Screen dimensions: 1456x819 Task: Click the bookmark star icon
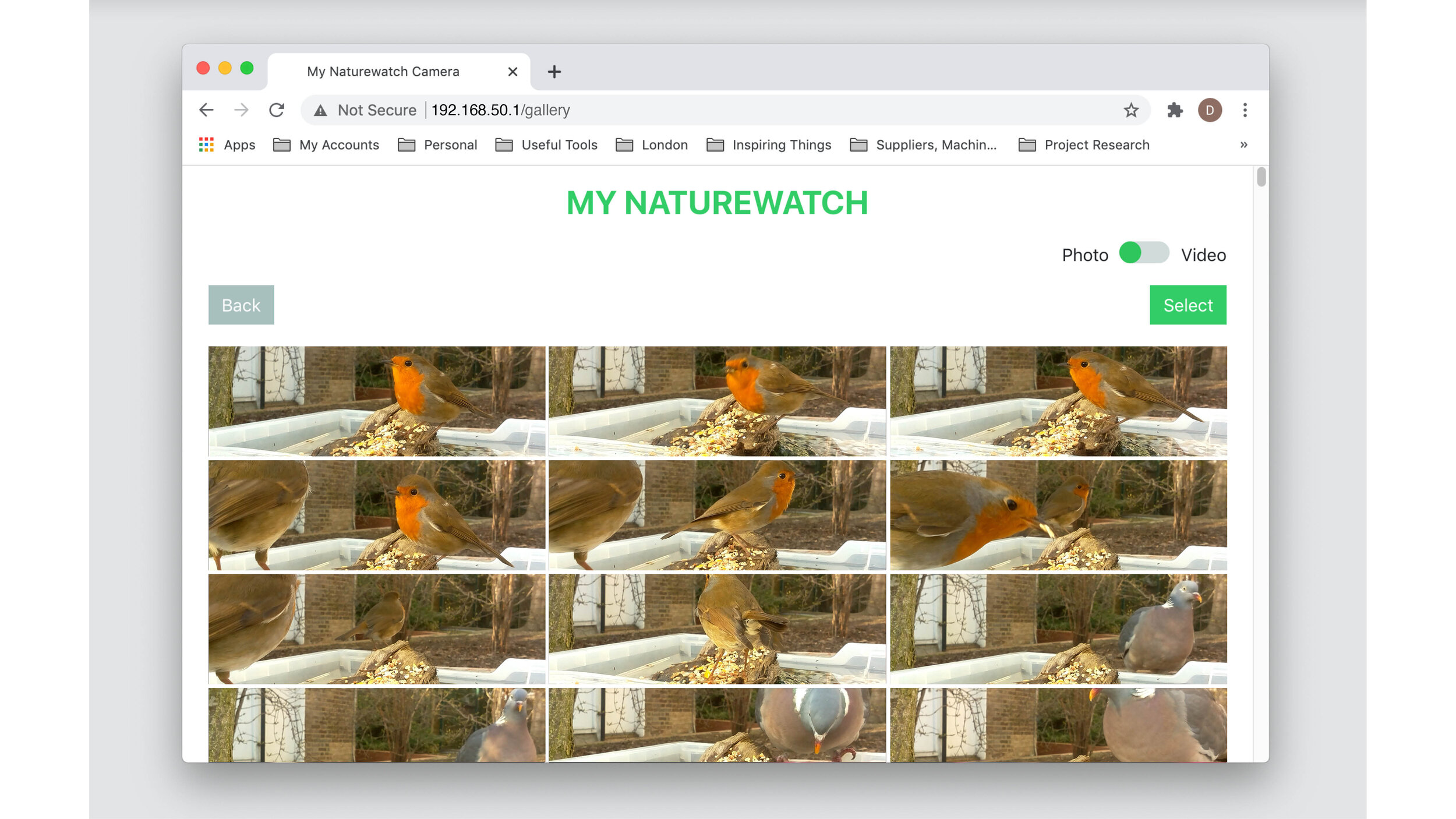click(x=1131, y=110)
